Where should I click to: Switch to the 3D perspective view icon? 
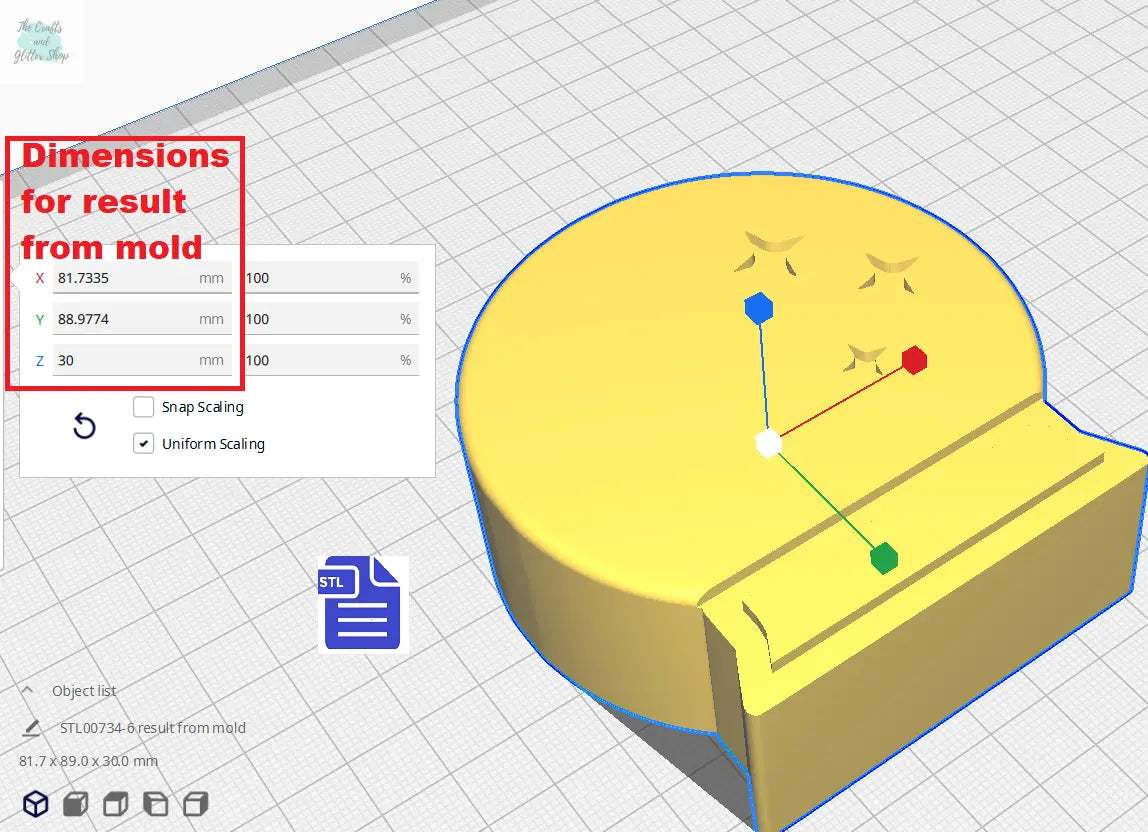(36, 803)
